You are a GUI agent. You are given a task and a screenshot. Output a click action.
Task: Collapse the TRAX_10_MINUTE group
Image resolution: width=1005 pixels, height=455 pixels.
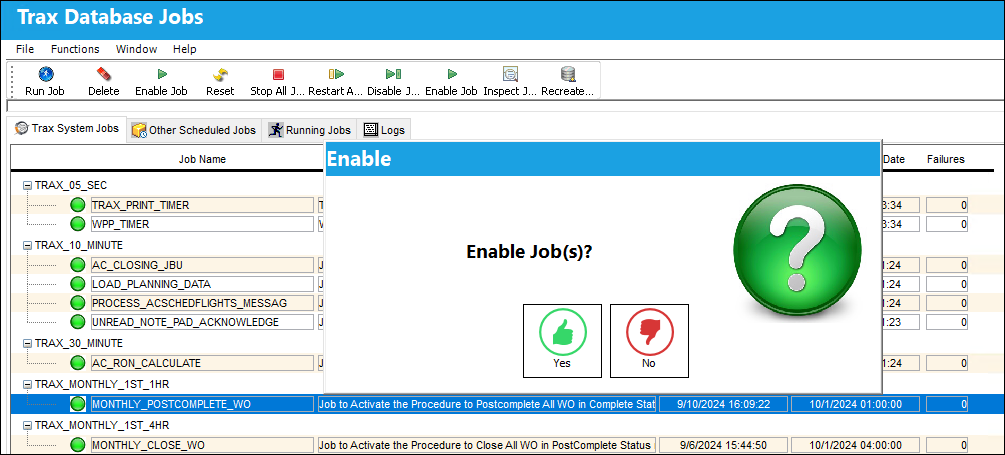click(28, 245)
